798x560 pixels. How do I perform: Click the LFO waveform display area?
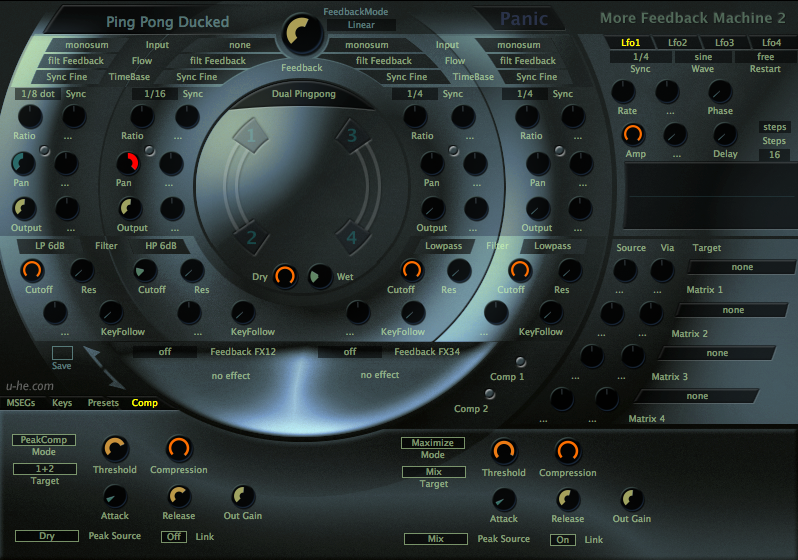(x=710, y=195)
